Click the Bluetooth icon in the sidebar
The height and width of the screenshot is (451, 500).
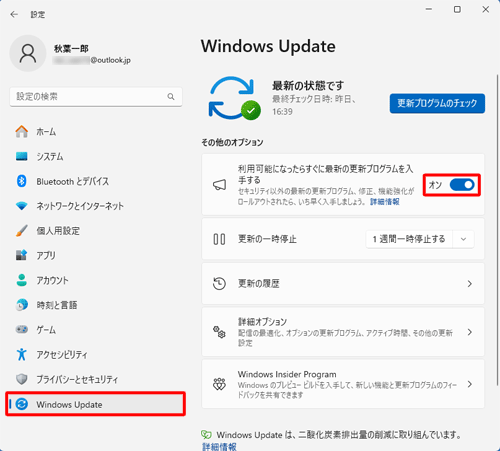(x=22, y=181)
